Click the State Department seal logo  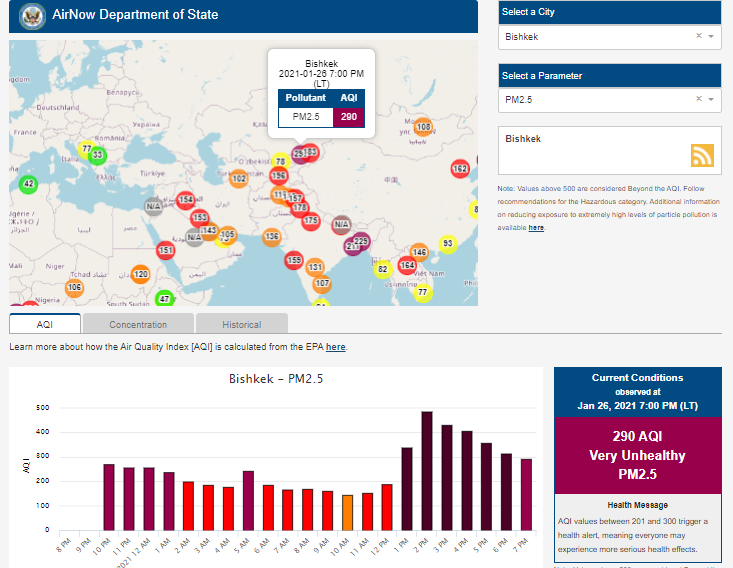pos(32,17)
